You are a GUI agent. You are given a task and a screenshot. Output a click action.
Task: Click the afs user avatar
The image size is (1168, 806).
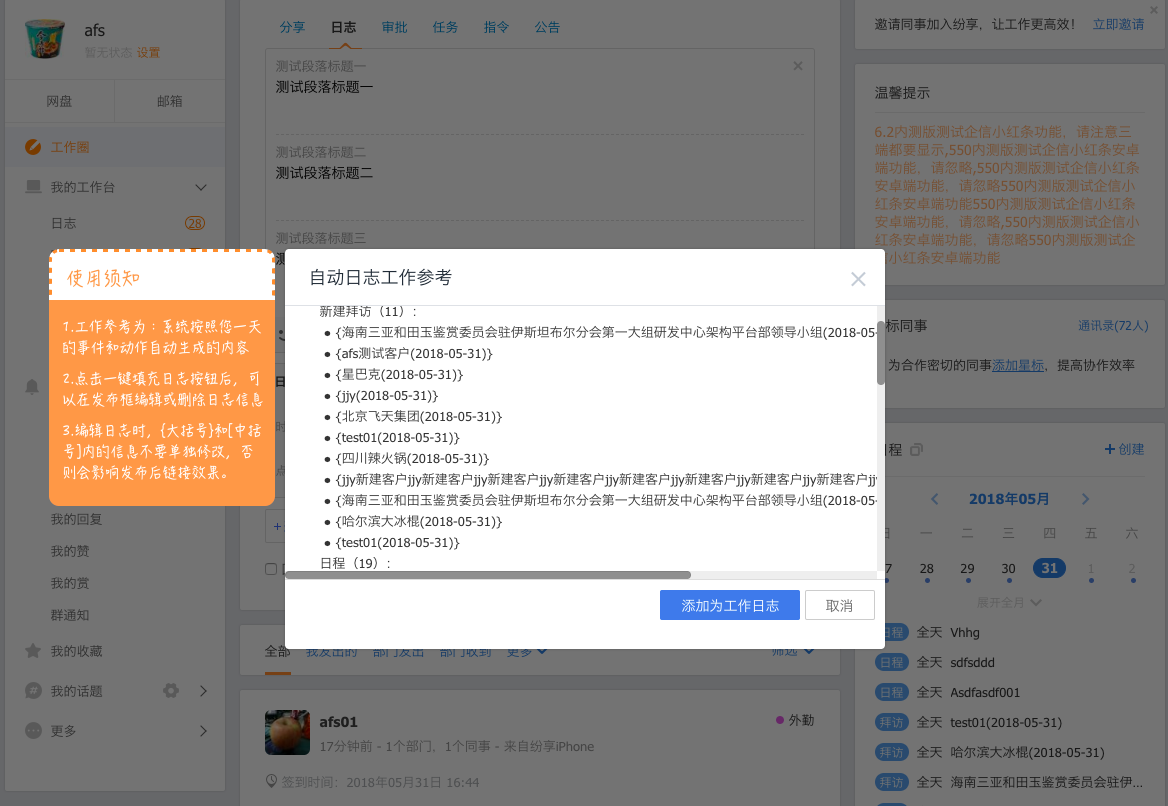(45, 38)
